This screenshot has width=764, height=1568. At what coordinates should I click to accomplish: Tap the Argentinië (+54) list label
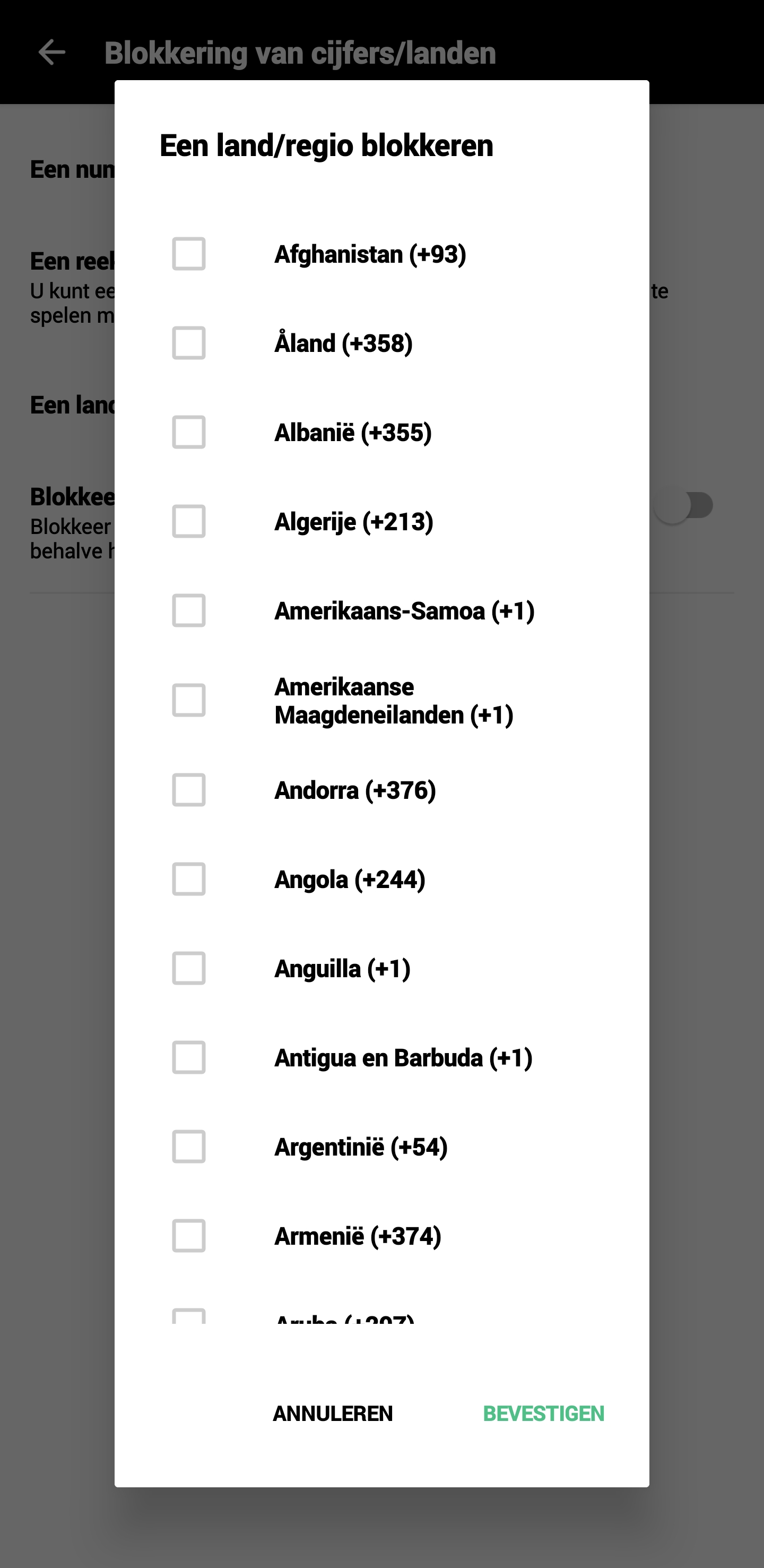(x=361, y=1148)
